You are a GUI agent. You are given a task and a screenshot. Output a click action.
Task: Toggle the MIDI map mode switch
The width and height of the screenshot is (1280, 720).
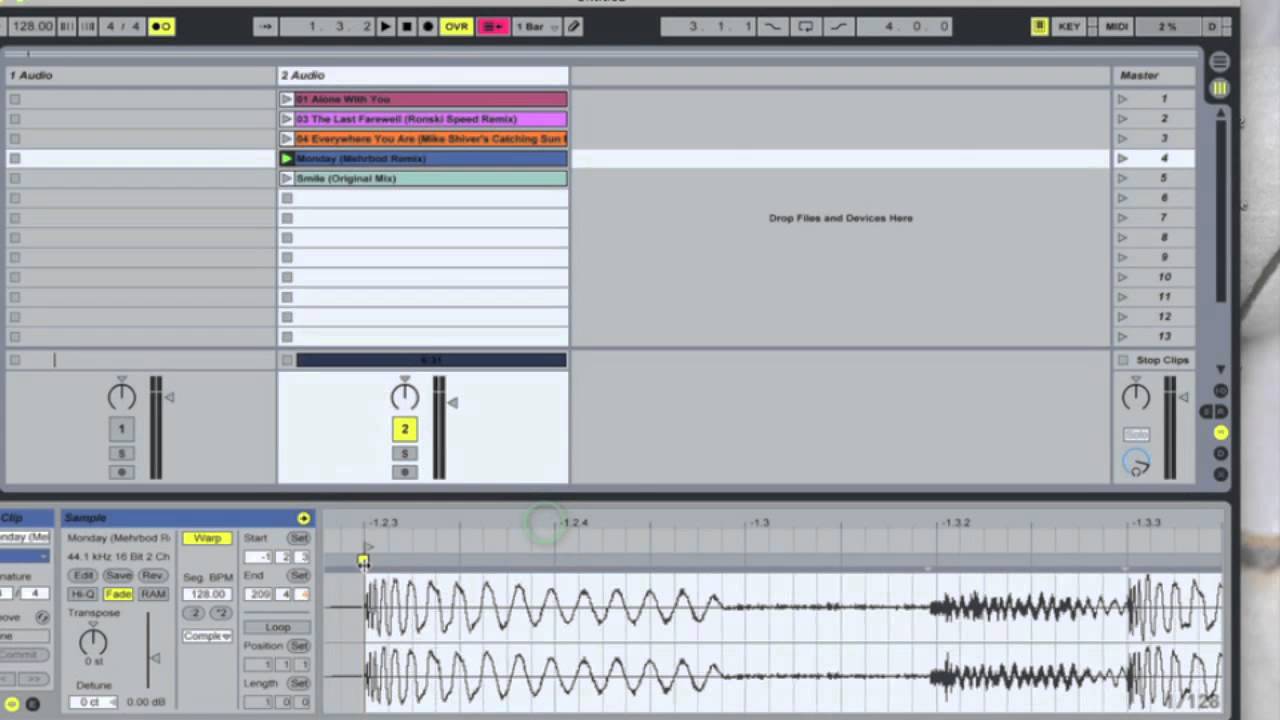tap(1117, 27)
